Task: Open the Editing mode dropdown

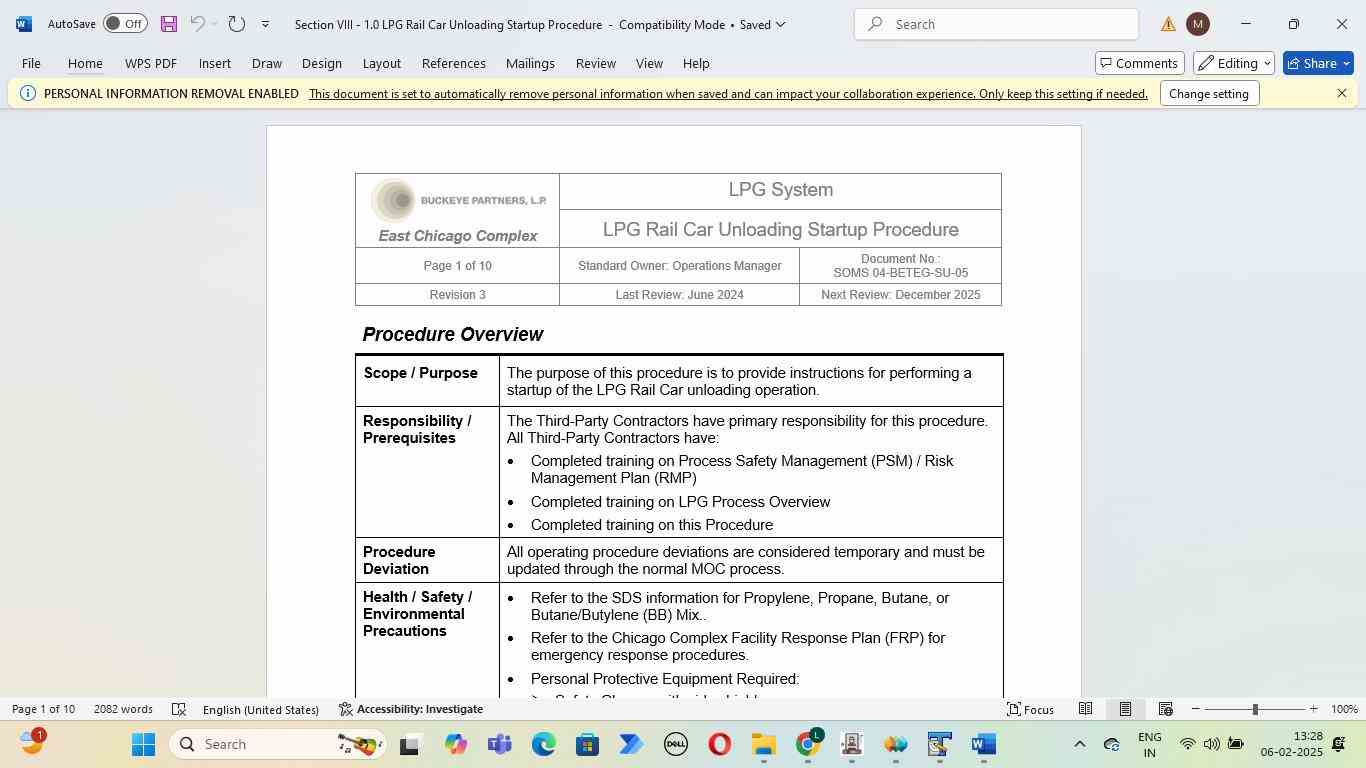Action: pyautogui.click(x=1233, y=63)
